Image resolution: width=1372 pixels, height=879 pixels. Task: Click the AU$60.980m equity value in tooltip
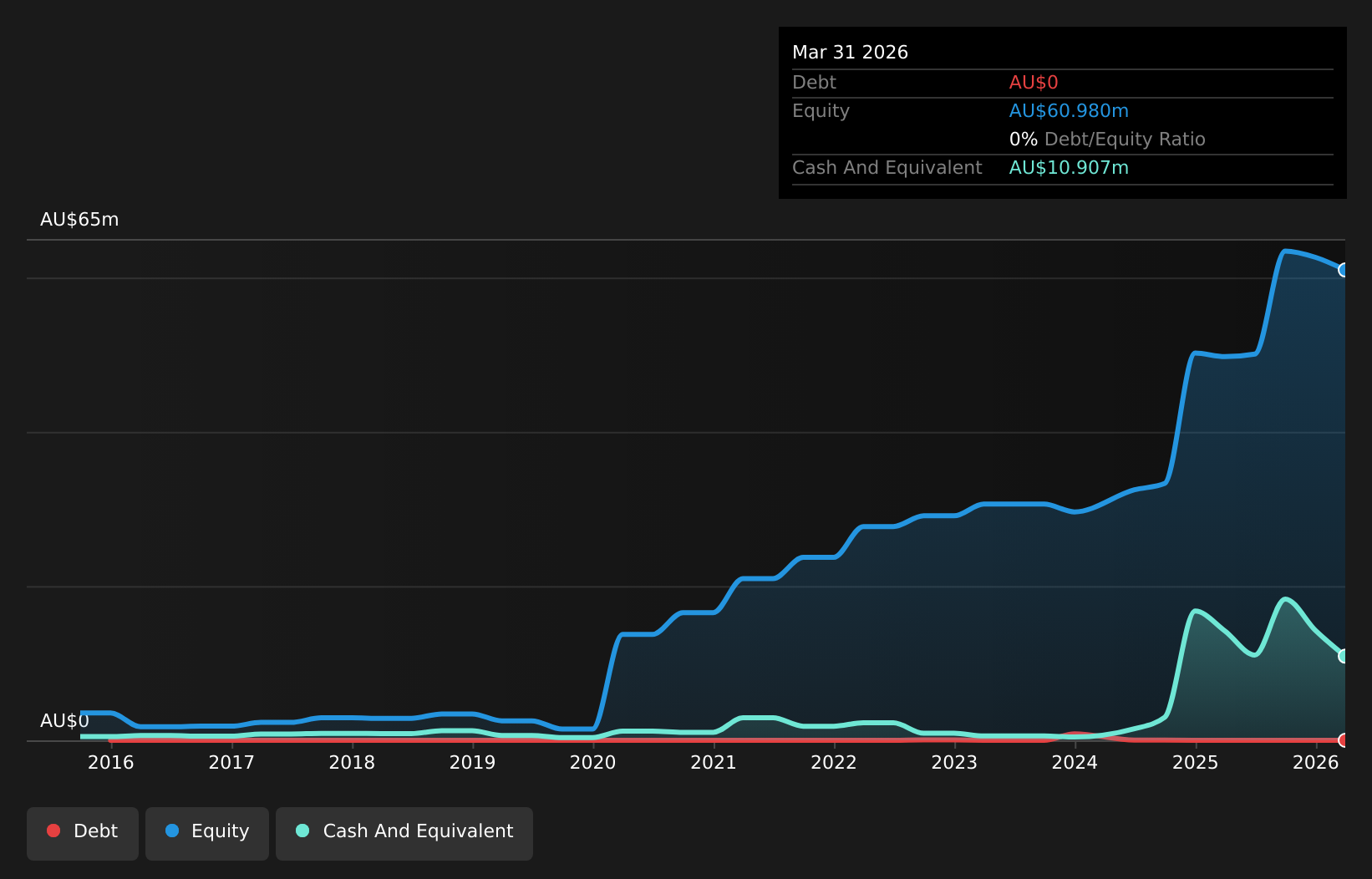coord(1069,111)
